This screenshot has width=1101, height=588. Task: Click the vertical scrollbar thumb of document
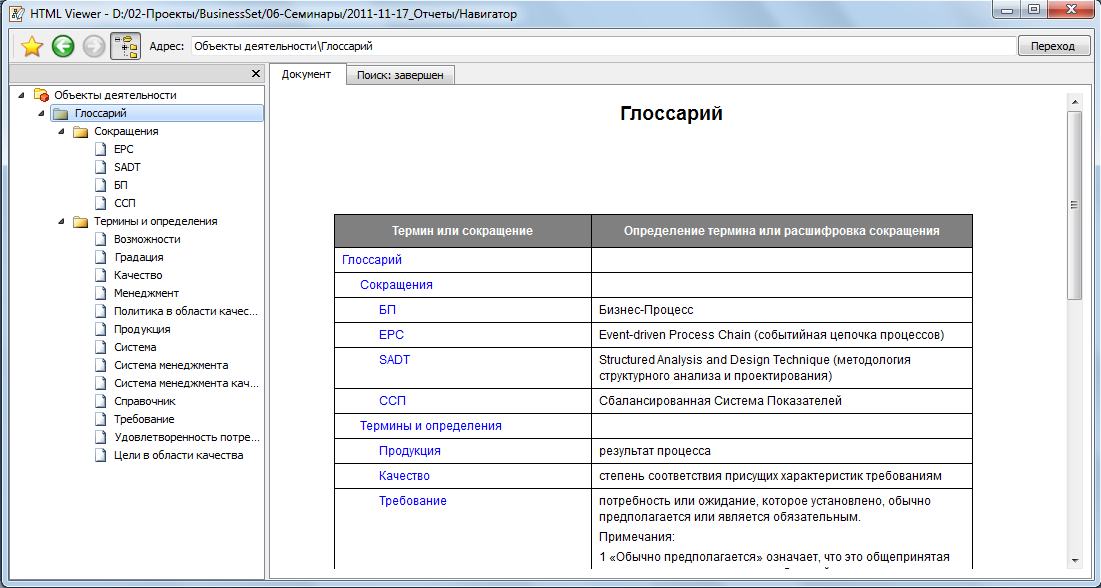pyautogui.click(x=1075, y=205)
